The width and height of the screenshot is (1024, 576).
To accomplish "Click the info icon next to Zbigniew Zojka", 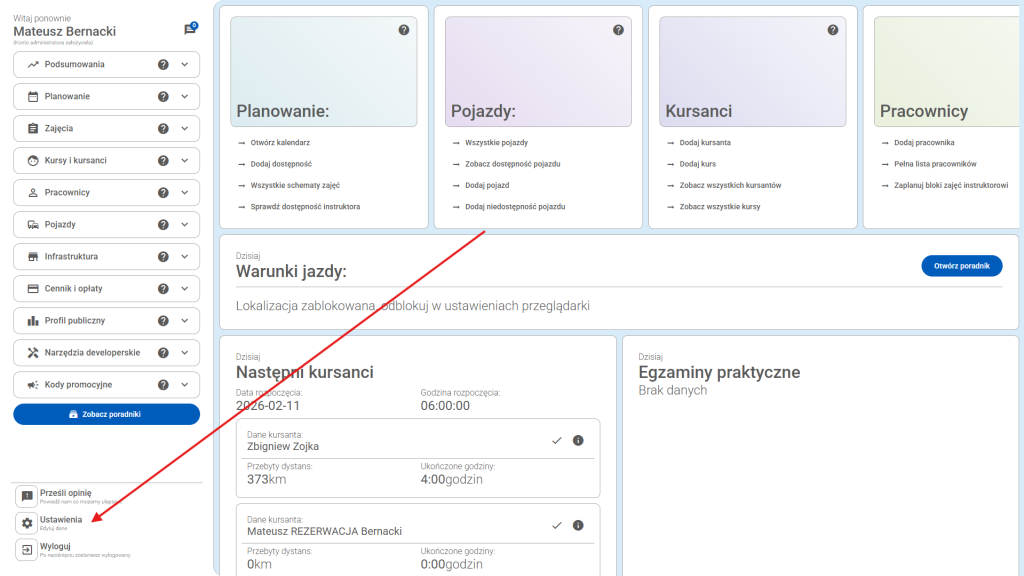I will coord(578,439).
